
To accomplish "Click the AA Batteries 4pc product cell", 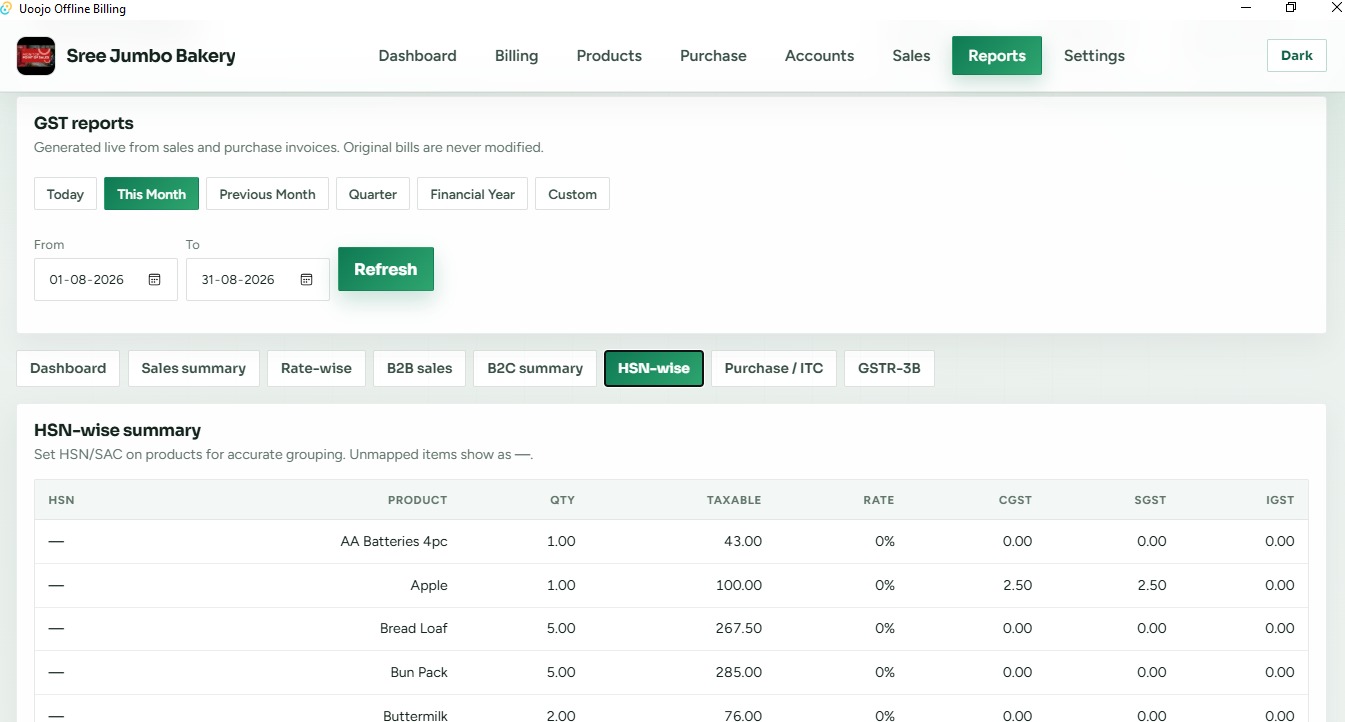I will (x=394, y=541).
